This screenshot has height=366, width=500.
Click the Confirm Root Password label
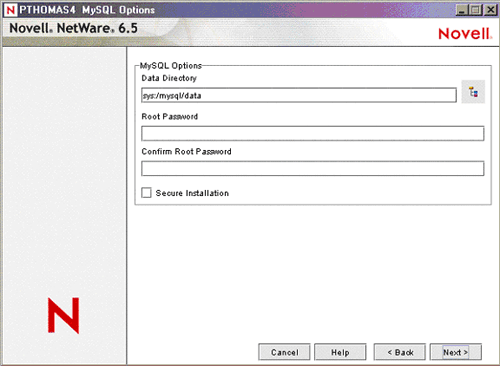(x=186, y=151)
